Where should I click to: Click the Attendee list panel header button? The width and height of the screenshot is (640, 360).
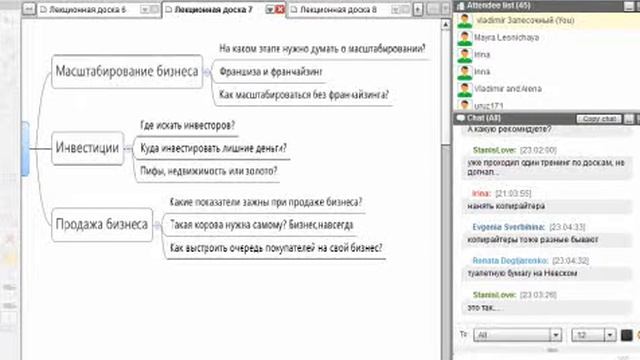[629, 6]
